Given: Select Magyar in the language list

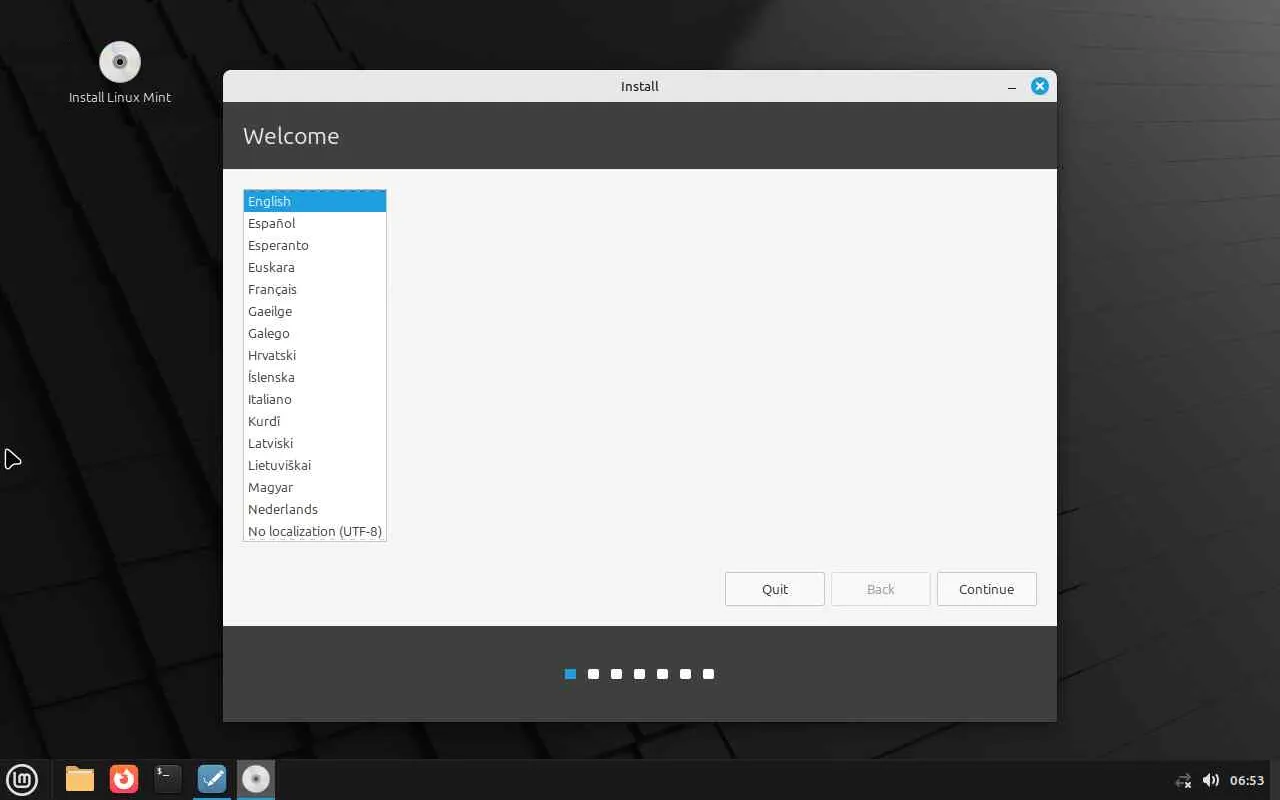Looking at the screenshot, I should (x=315, y=487).
